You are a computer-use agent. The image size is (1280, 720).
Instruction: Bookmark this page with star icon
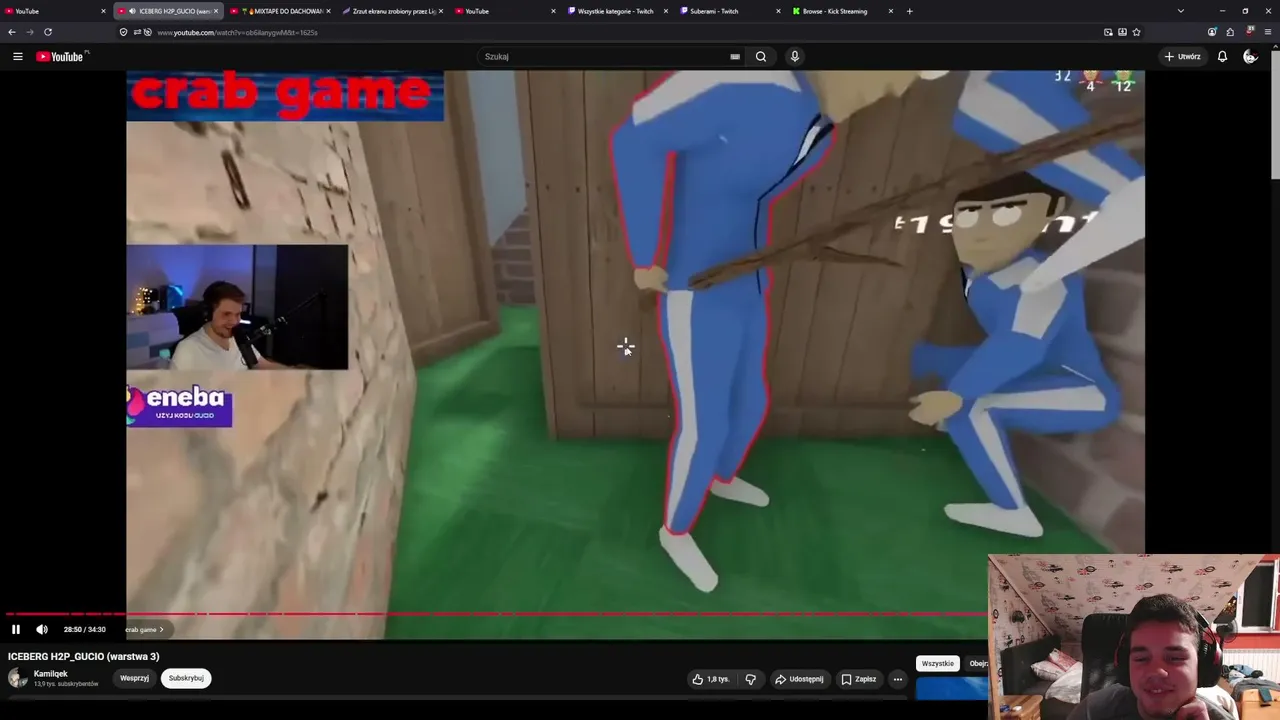(x=1136, y=32)
